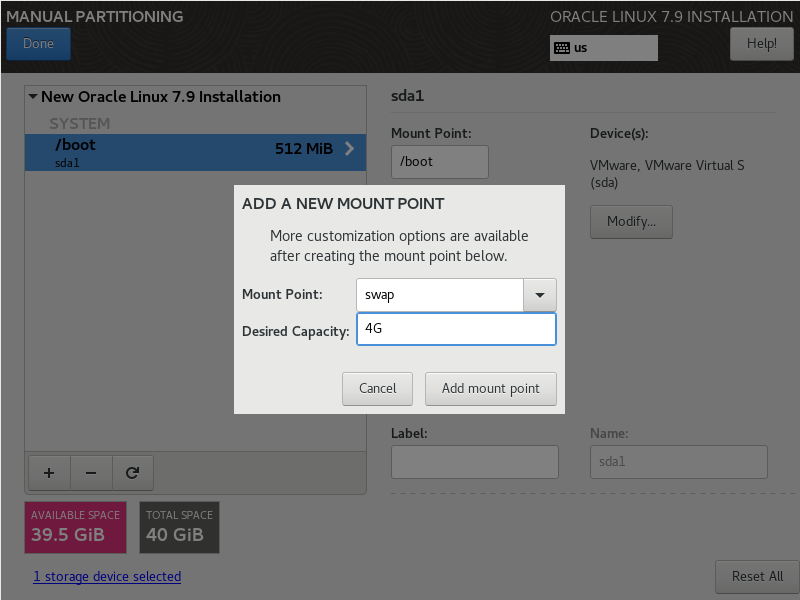Click the empty Label input field
The height and width of the screenshot is (600, 800).
click(x=474, y=462)
